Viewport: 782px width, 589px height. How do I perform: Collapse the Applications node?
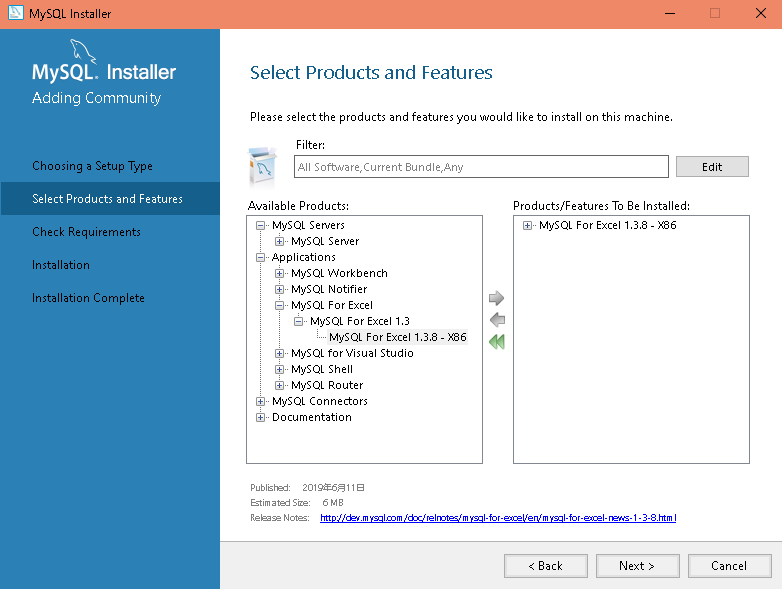pyautogui.click(x=260, y=257)
